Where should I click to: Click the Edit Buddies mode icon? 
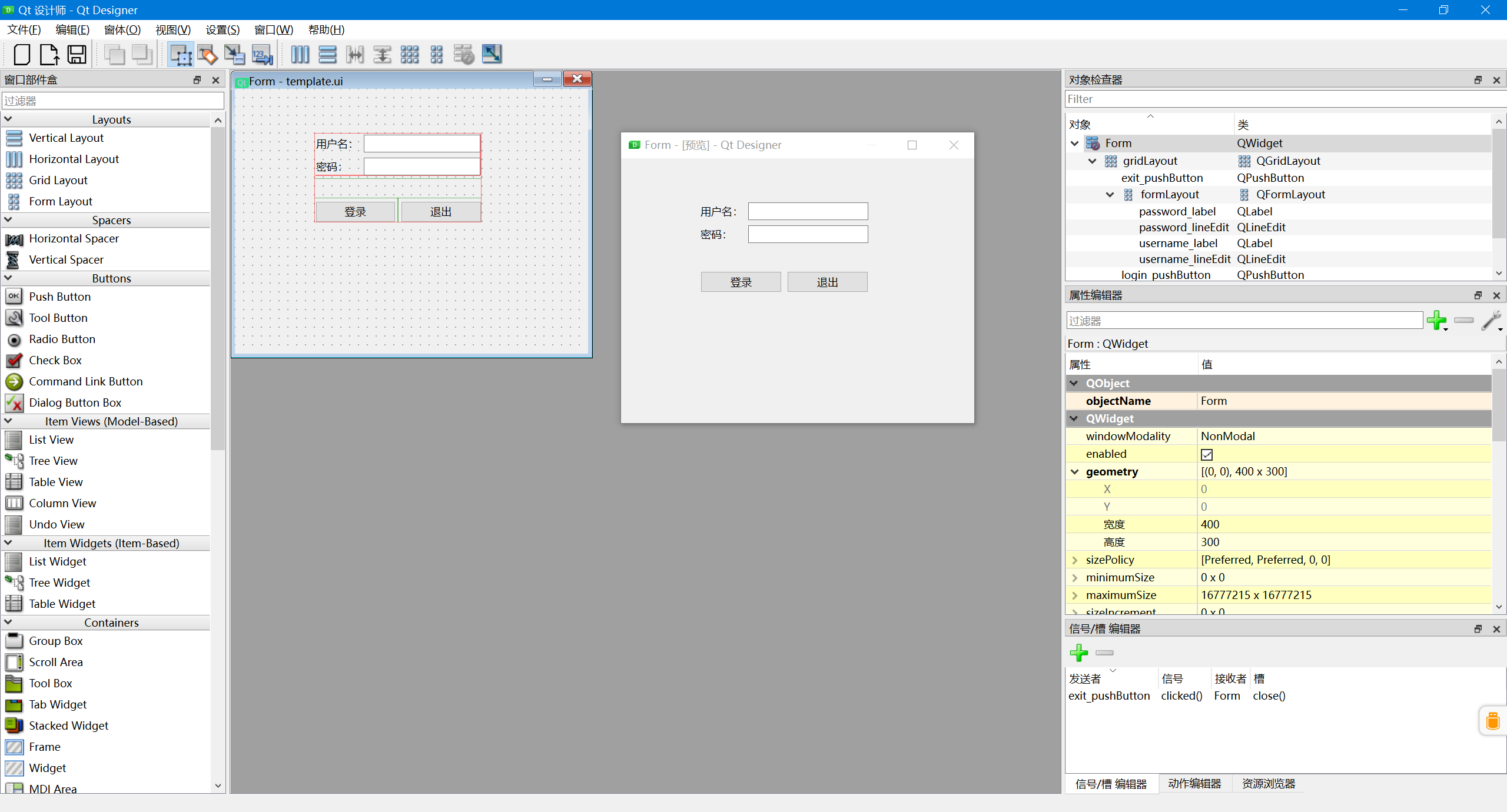[x=234, y=55]
